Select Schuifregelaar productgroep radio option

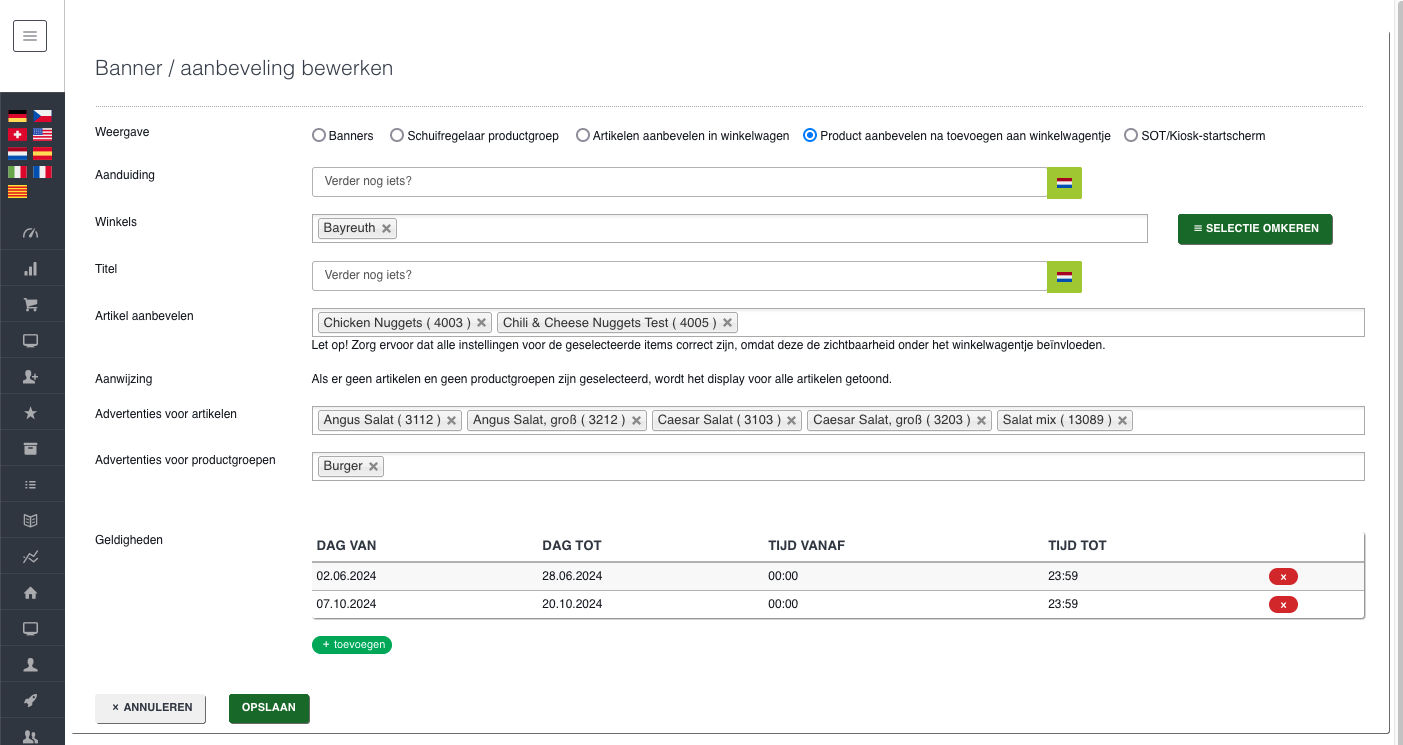[397, 135]
